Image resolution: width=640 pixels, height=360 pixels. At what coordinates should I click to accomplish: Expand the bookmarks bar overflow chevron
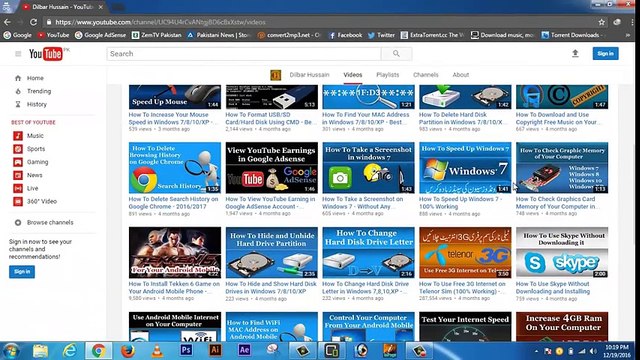pos(628,35)
